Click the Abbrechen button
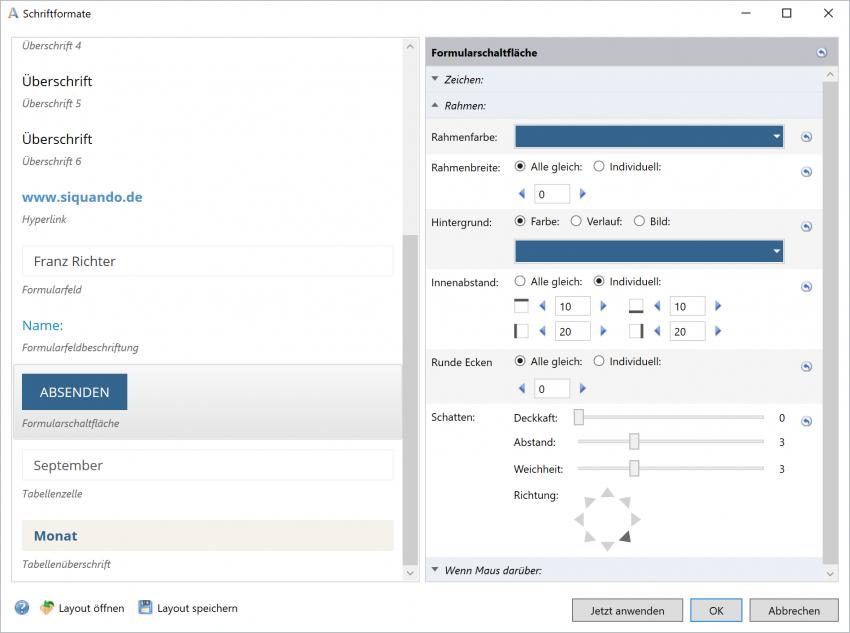 click(x=794, y=610)
